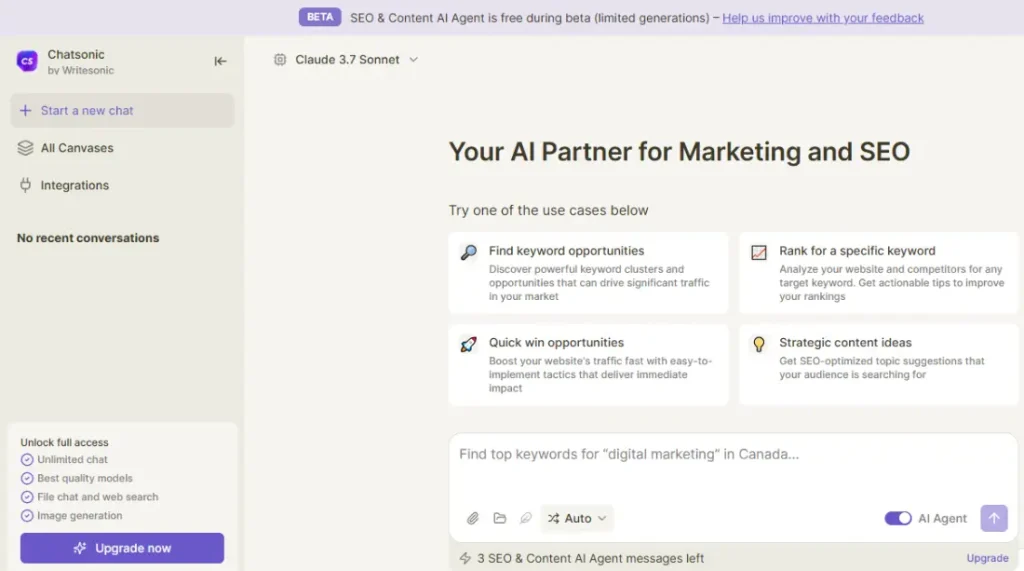Open the feedback link in beta banner
This screenshot has height=571, width=1024.
point(823,18)
